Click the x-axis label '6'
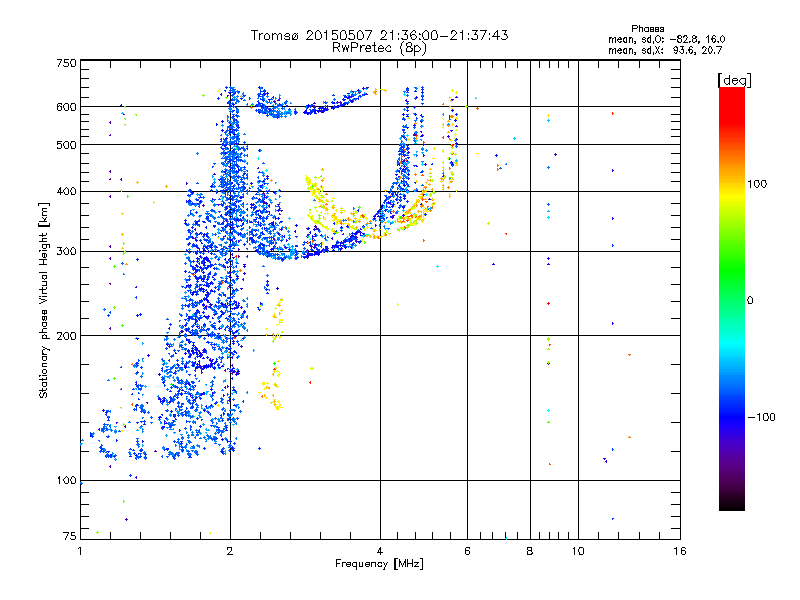Viewport: 800px width, 600px height. point(467,551)
